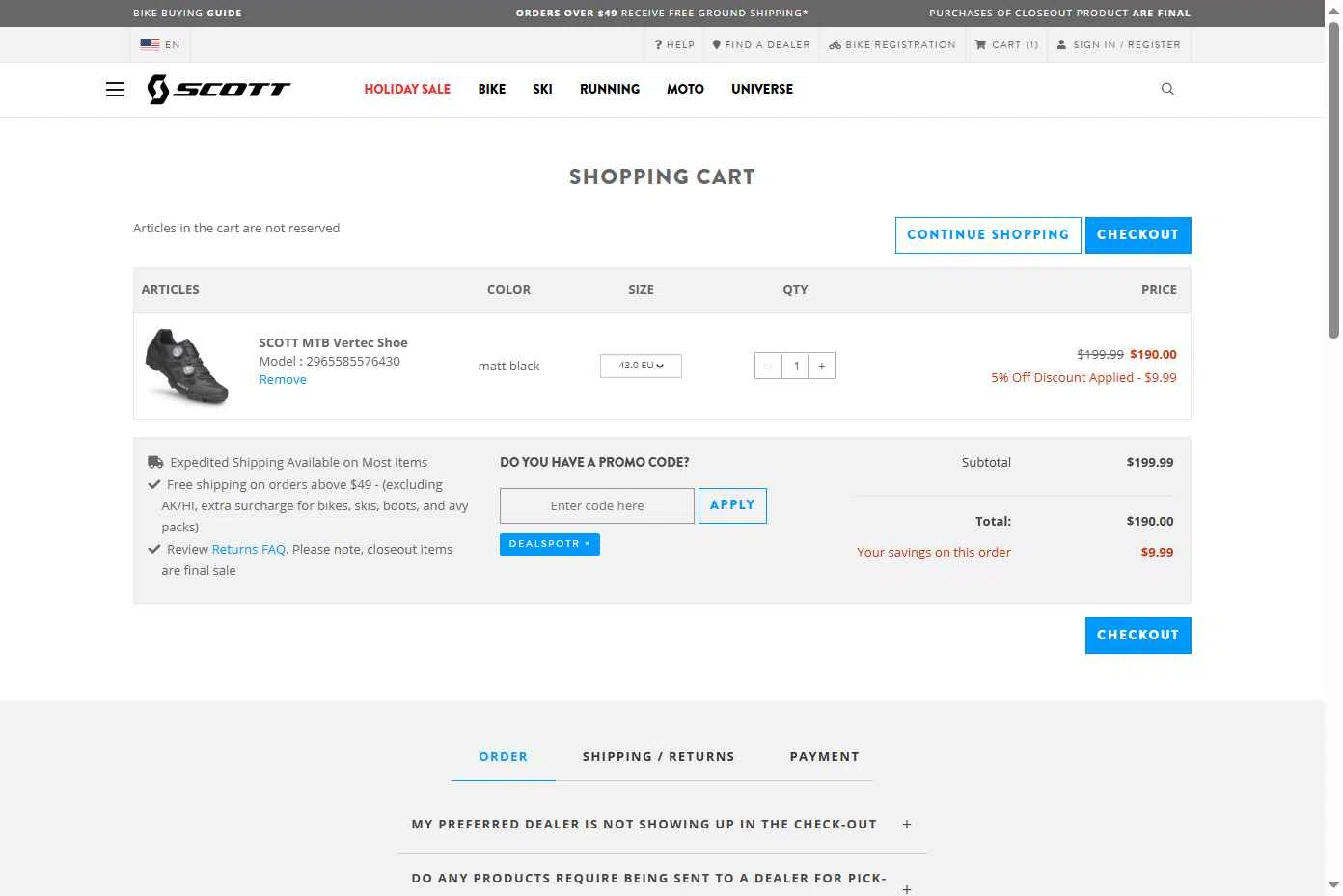This screenshot has height=896, width=1343.
Task: Open the Universe menu
Action: pos(762,89)
